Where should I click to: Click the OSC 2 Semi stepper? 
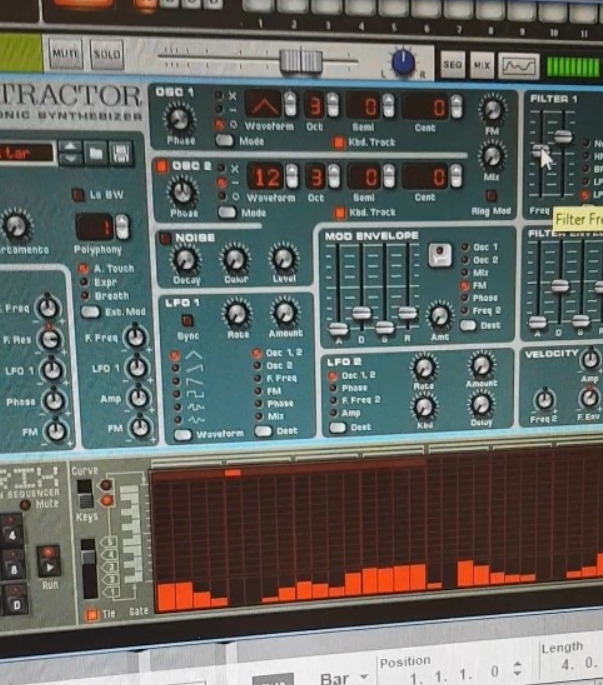point(388,176)
